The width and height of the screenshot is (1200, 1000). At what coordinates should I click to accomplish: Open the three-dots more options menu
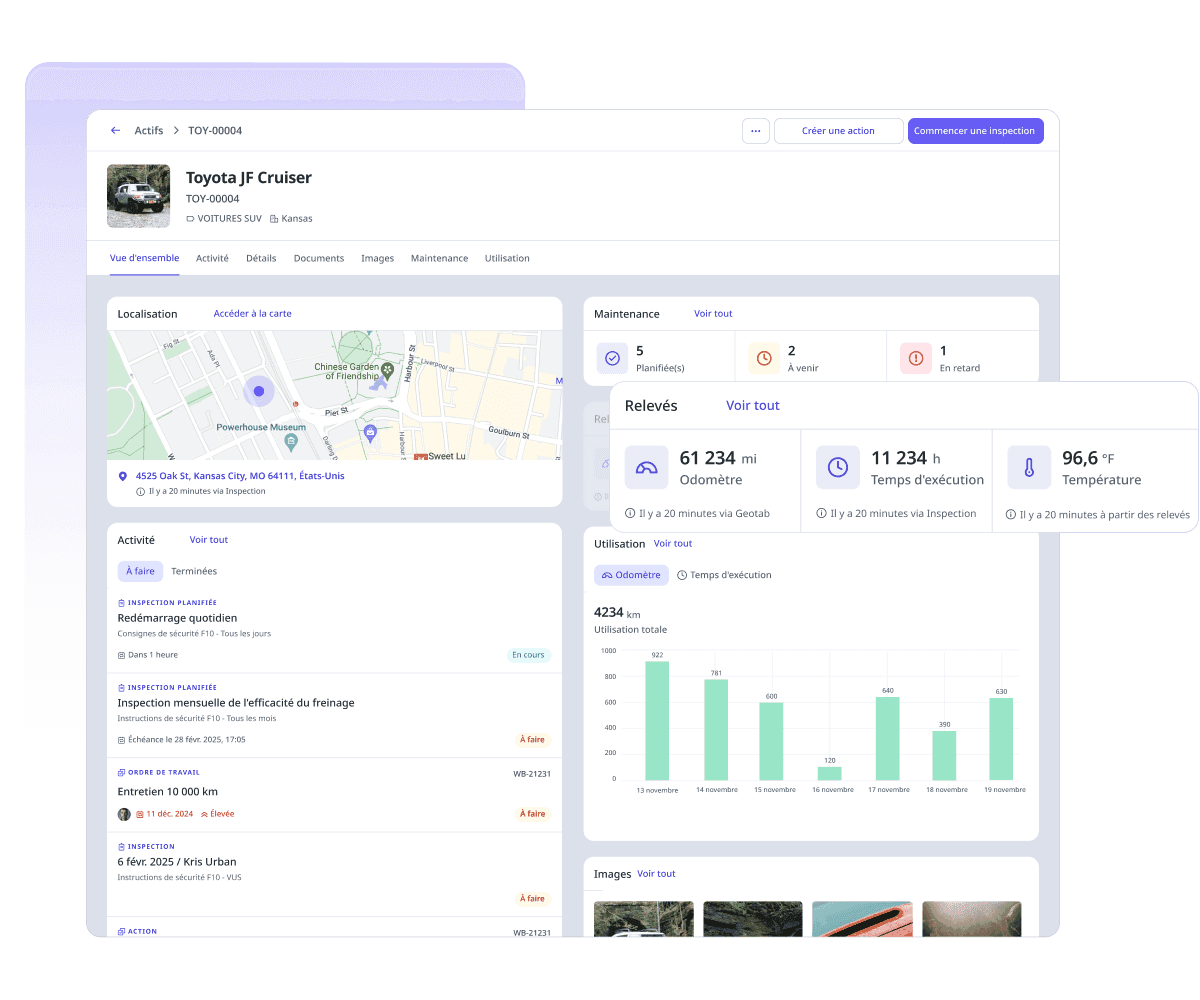(x=755, y=131)
